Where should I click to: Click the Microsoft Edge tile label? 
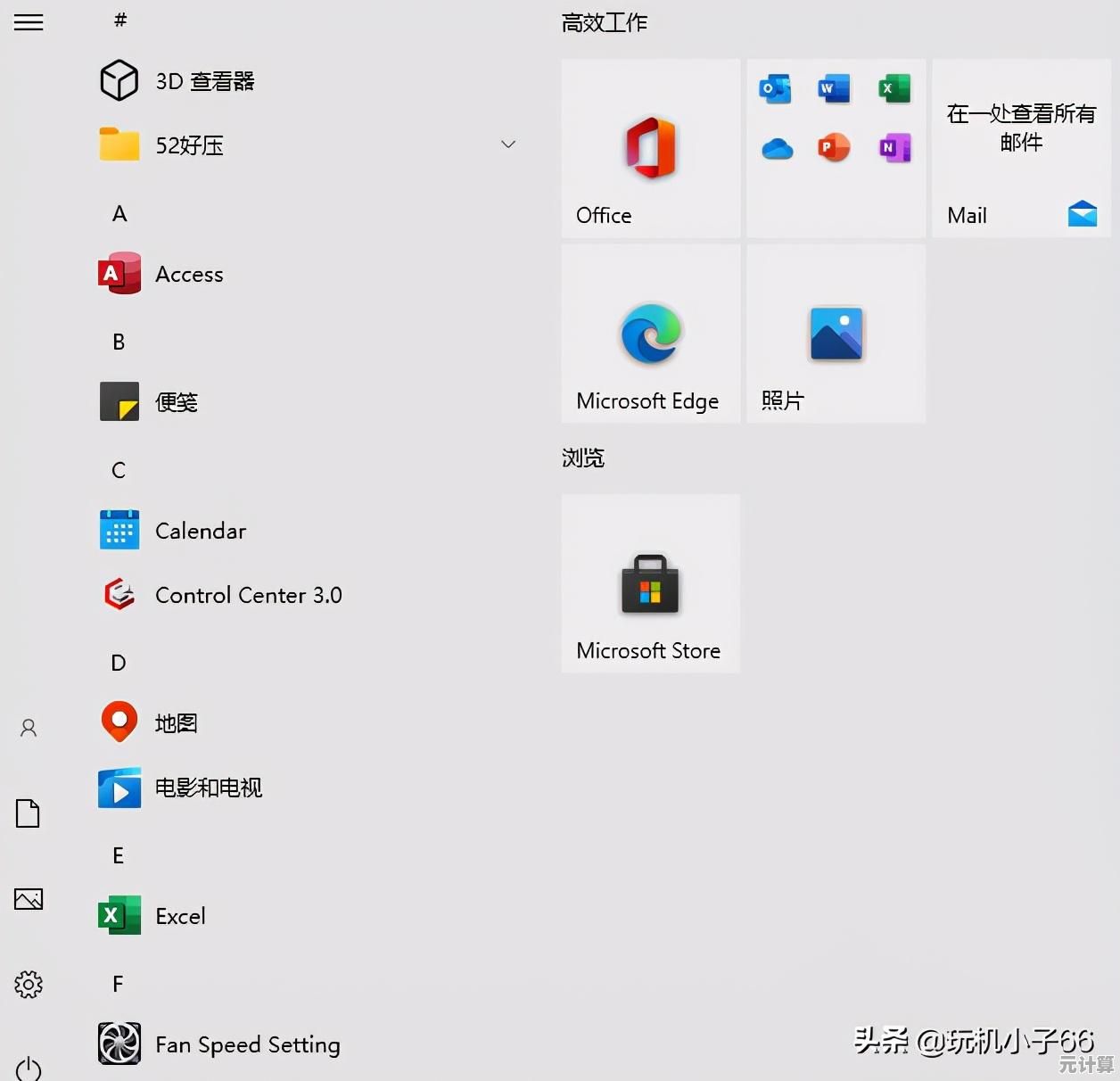(x=647, y=401)
